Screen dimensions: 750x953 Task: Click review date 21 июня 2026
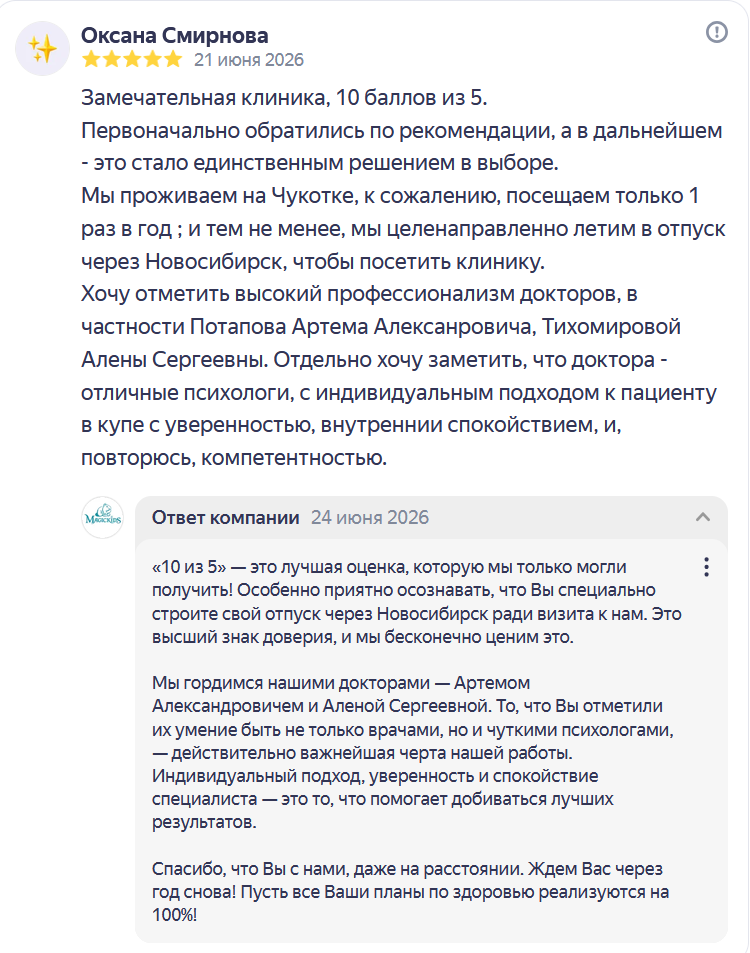(x=249, y=60)
